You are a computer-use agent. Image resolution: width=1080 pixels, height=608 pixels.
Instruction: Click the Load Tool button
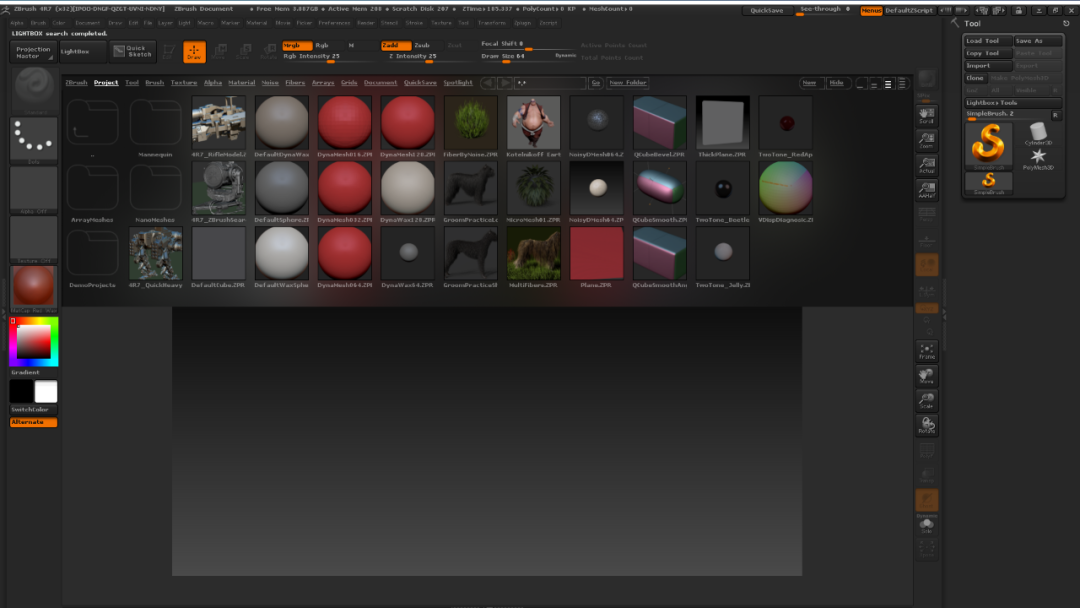[988, 41]
